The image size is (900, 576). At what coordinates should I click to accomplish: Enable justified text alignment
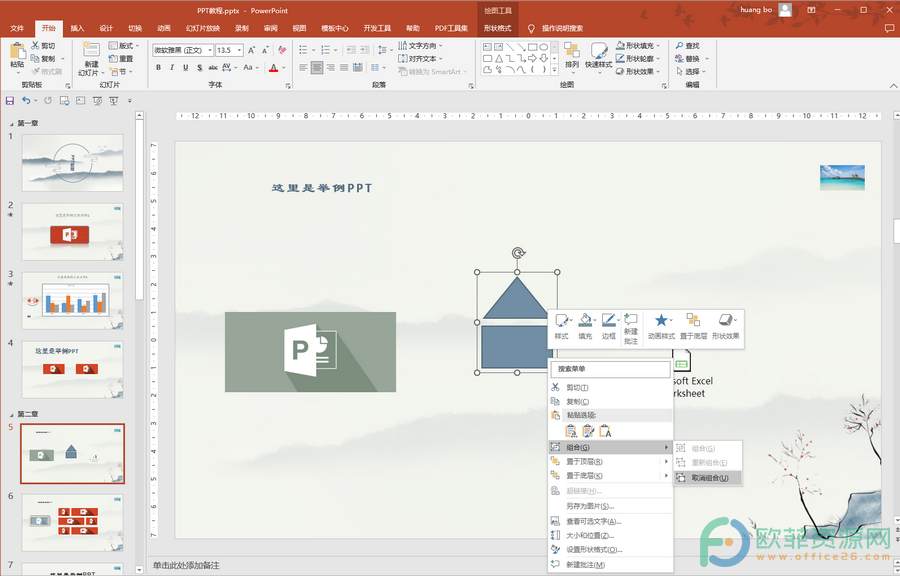click(x=344, y=68)
